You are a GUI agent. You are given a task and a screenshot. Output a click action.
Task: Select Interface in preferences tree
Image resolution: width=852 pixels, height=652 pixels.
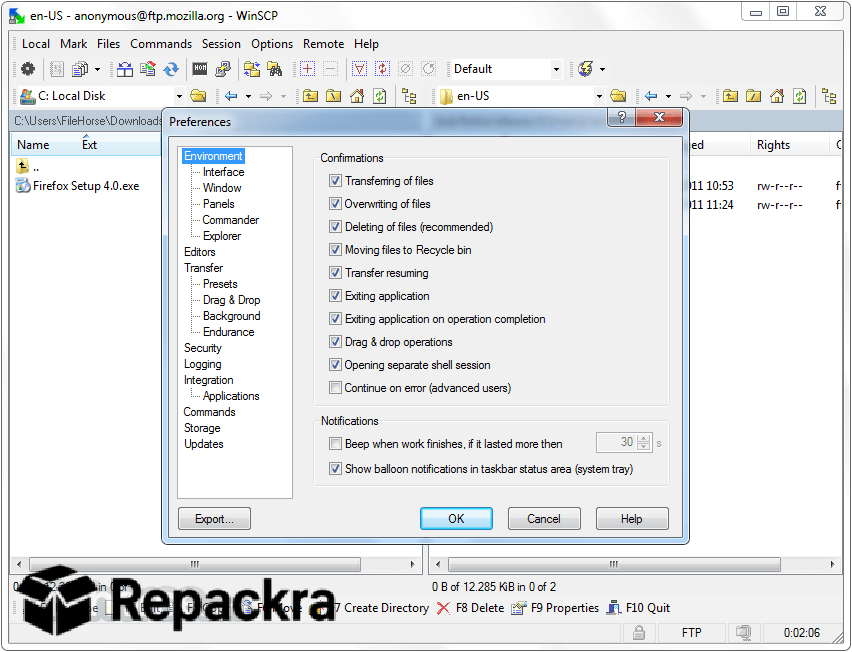point(223,172)
